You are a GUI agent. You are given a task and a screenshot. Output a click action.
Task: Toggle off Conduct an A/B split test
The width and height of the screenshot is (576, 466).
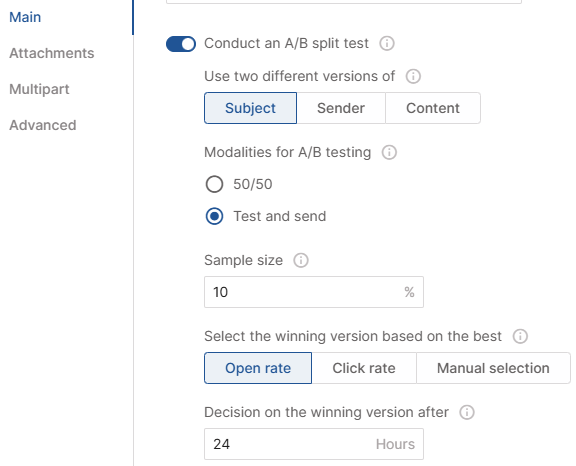pos(181,44)
